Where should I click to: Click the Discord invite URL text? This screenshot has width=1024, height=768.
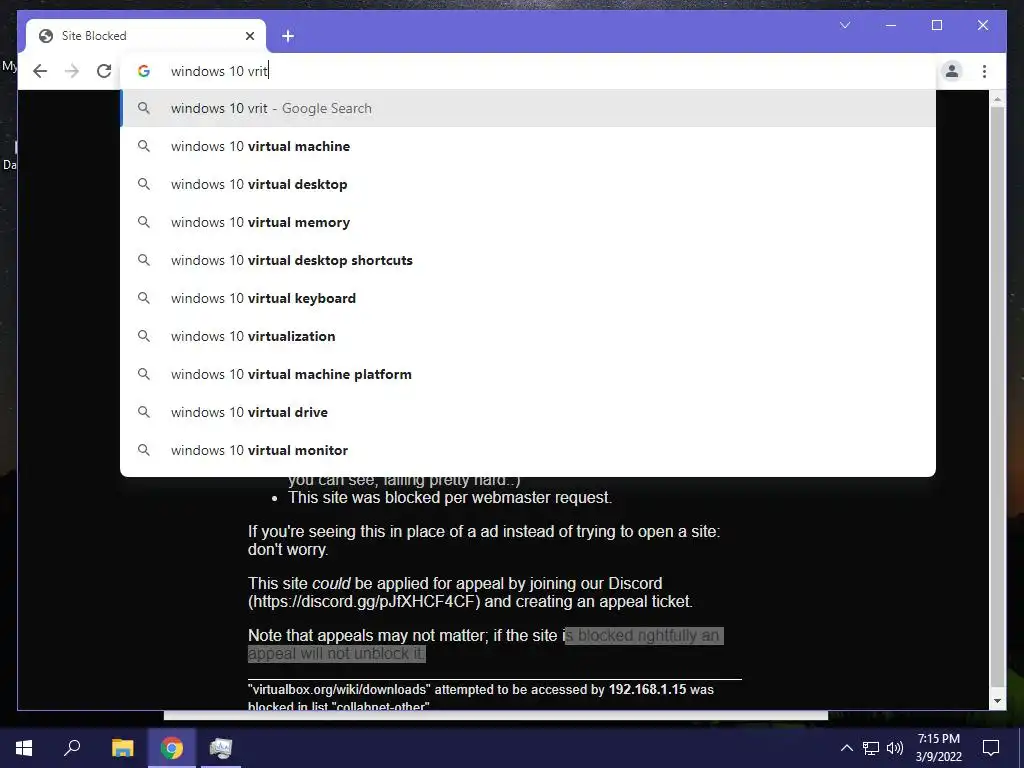click(364, 601)
